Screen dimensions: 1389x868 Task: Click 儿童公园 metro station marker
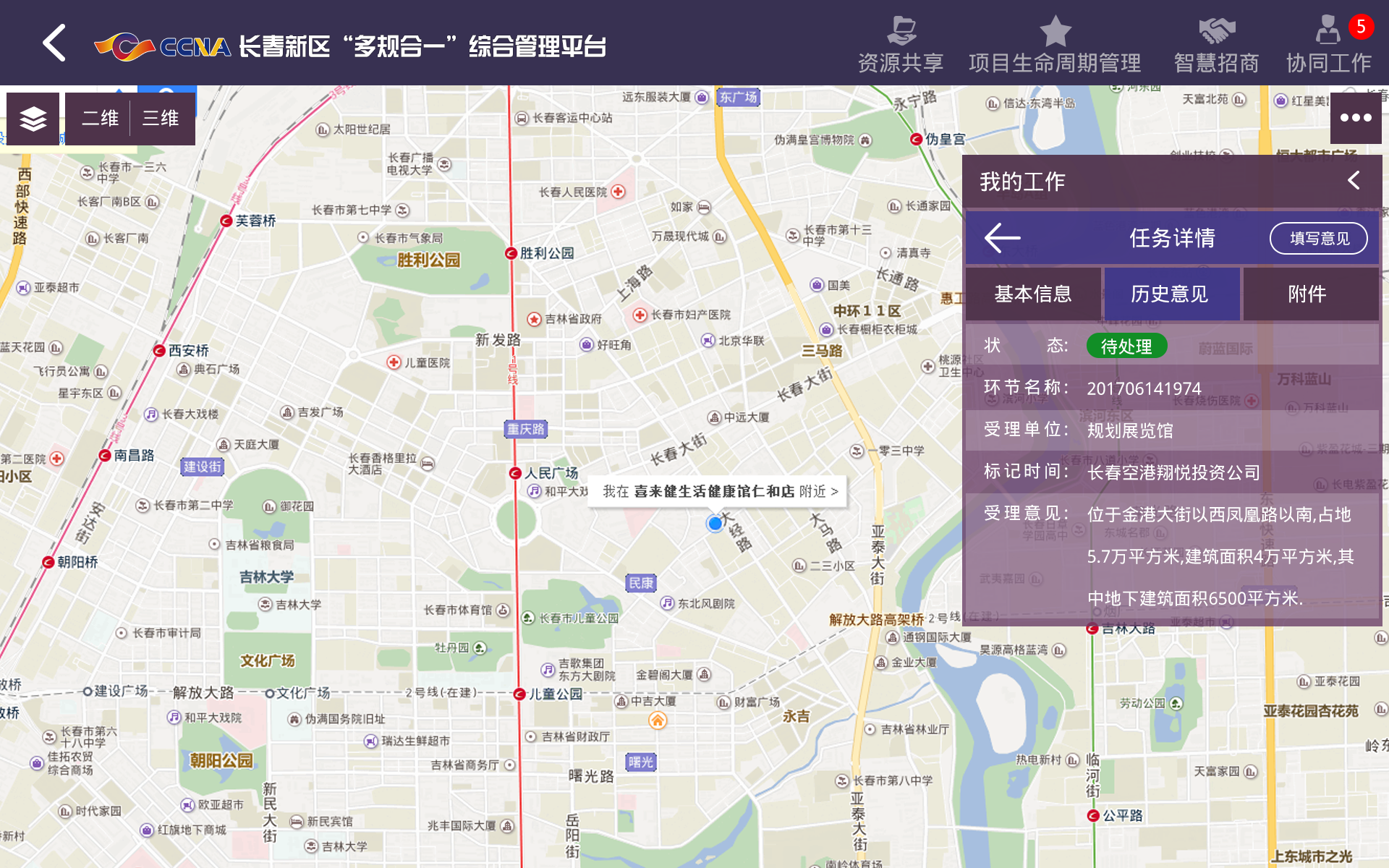coord(519,694)
